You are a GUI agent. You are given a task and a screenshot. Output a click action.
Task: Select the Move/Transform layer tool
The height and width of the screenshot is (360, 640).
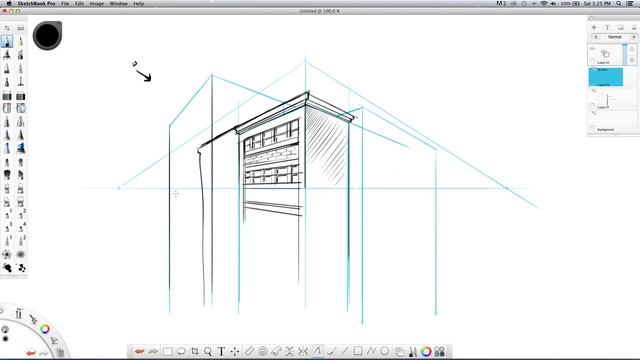(x=235, y=351)
